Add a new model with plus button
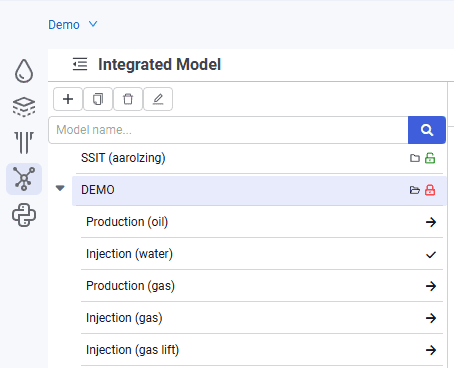This screenshot has height=368, width=454. [68, 99]
